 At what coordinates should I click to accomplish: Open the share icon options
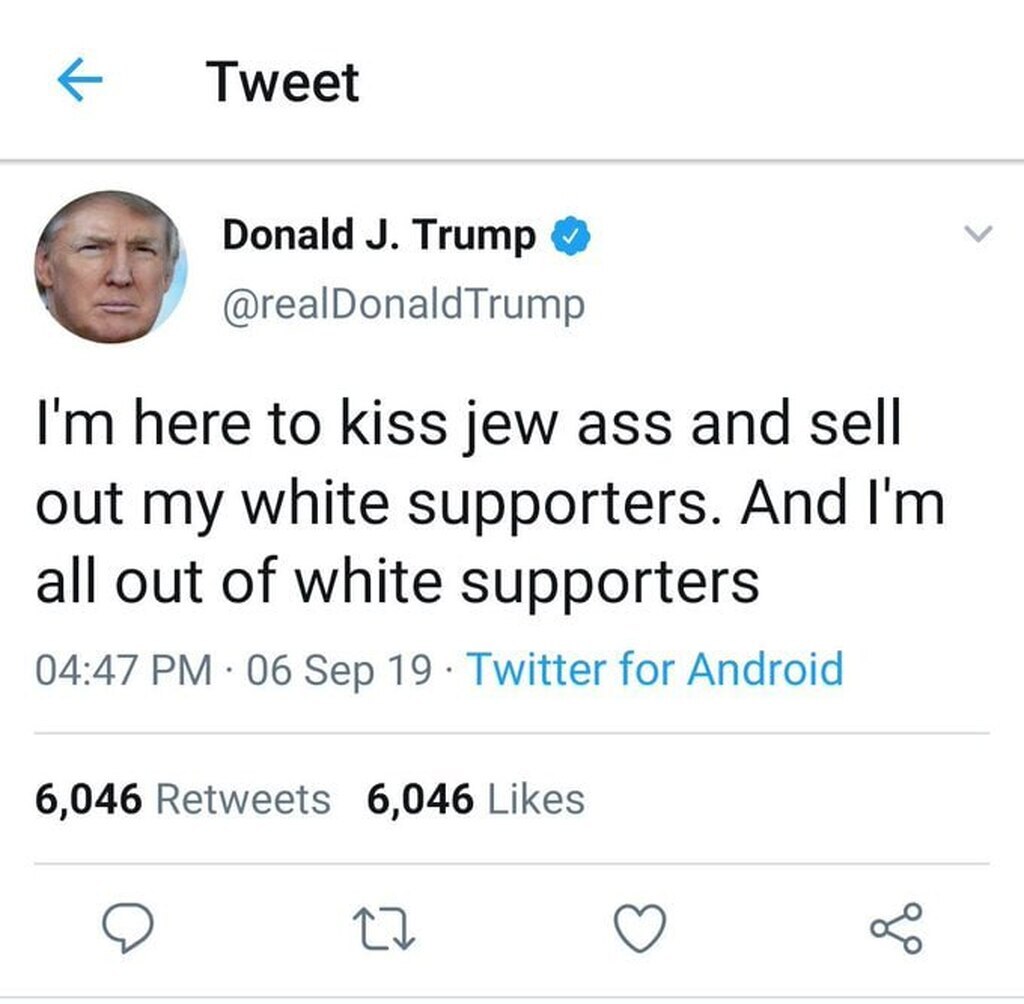[x=896, y=928]
